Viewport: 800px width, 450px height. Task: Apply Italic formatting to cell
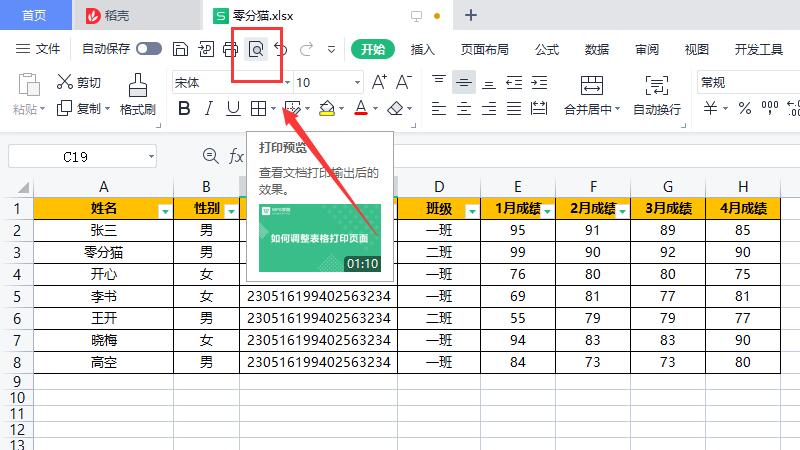click(x=209, y=108)
